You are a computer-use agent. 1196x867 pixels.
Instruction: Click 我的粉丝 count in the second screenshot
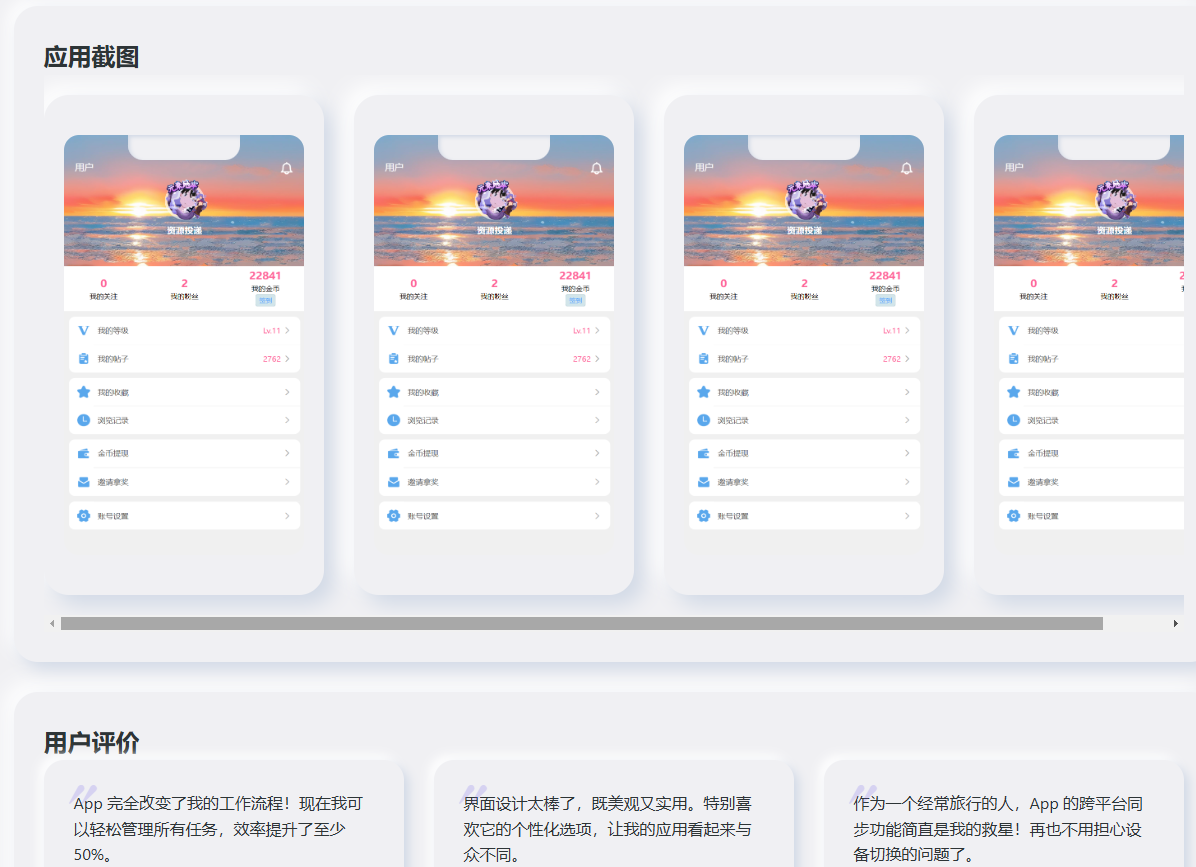coord(494,284)
